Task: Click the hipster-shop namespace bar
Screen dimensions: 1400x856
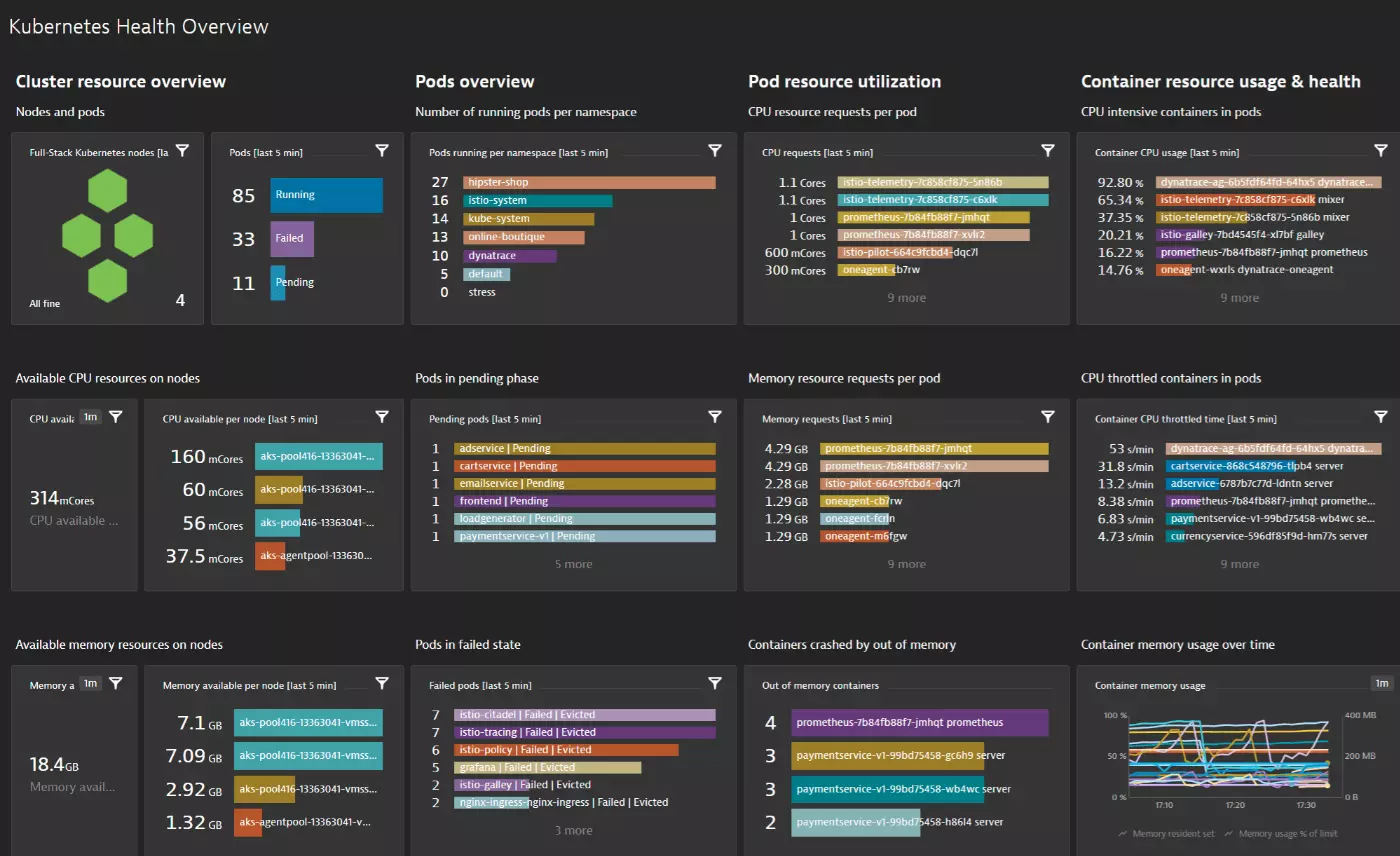Action: [589, 183]
